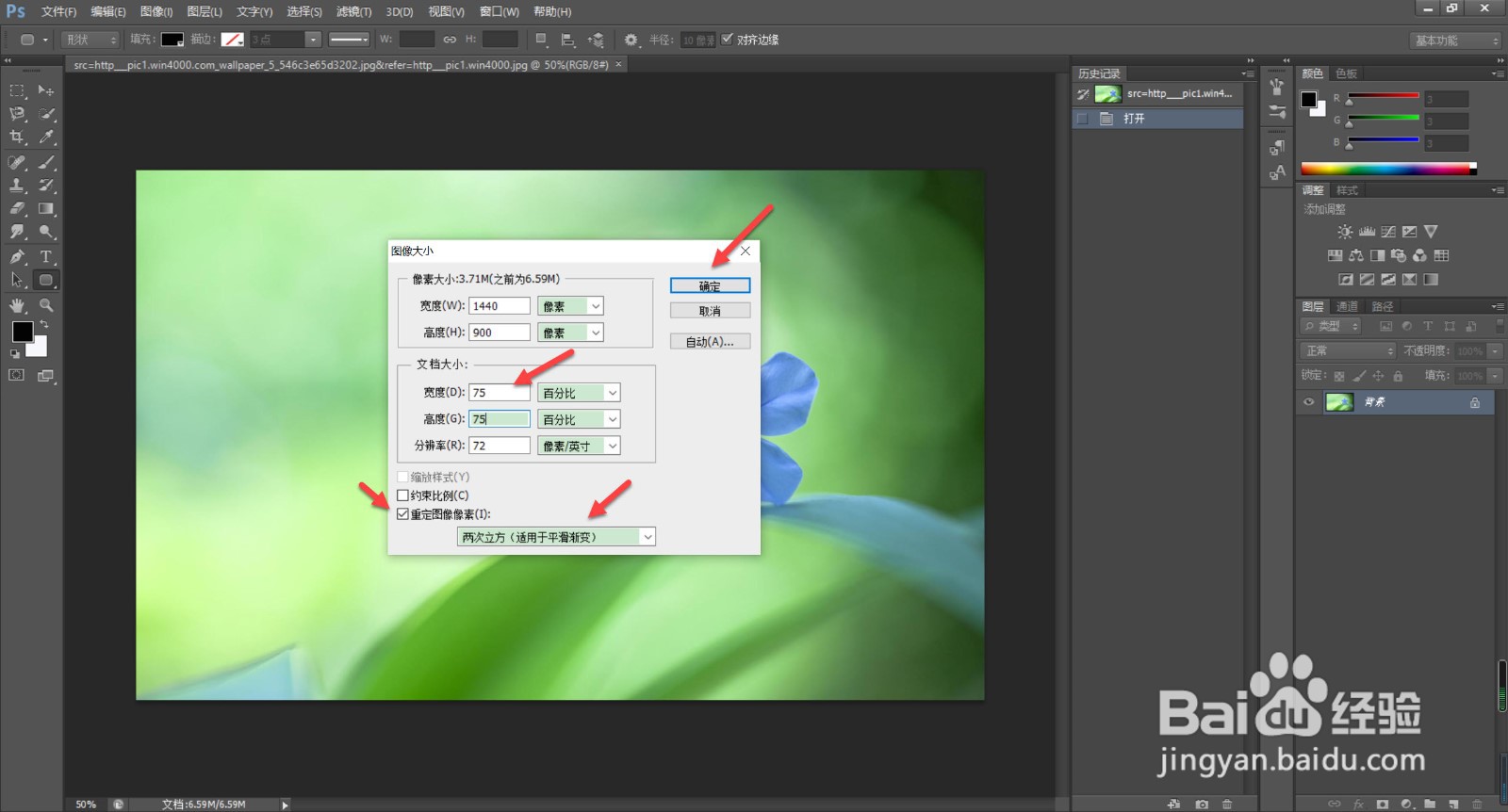Open the 图像(I) menu
1508x812 pixels.
(156, 11)
